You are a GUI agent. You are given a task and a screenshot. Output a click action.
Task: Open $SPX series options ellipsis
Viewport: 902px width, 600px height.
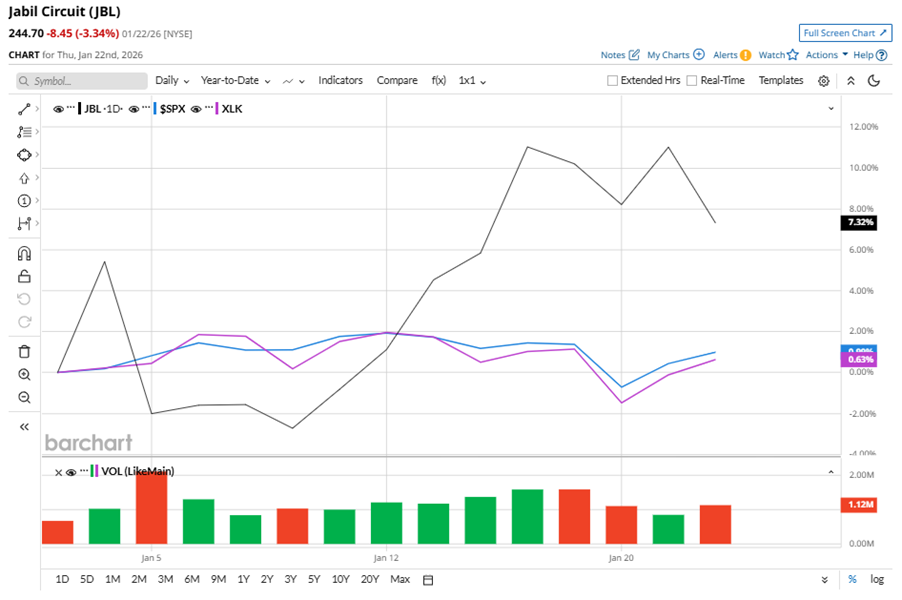pos(146,108)
